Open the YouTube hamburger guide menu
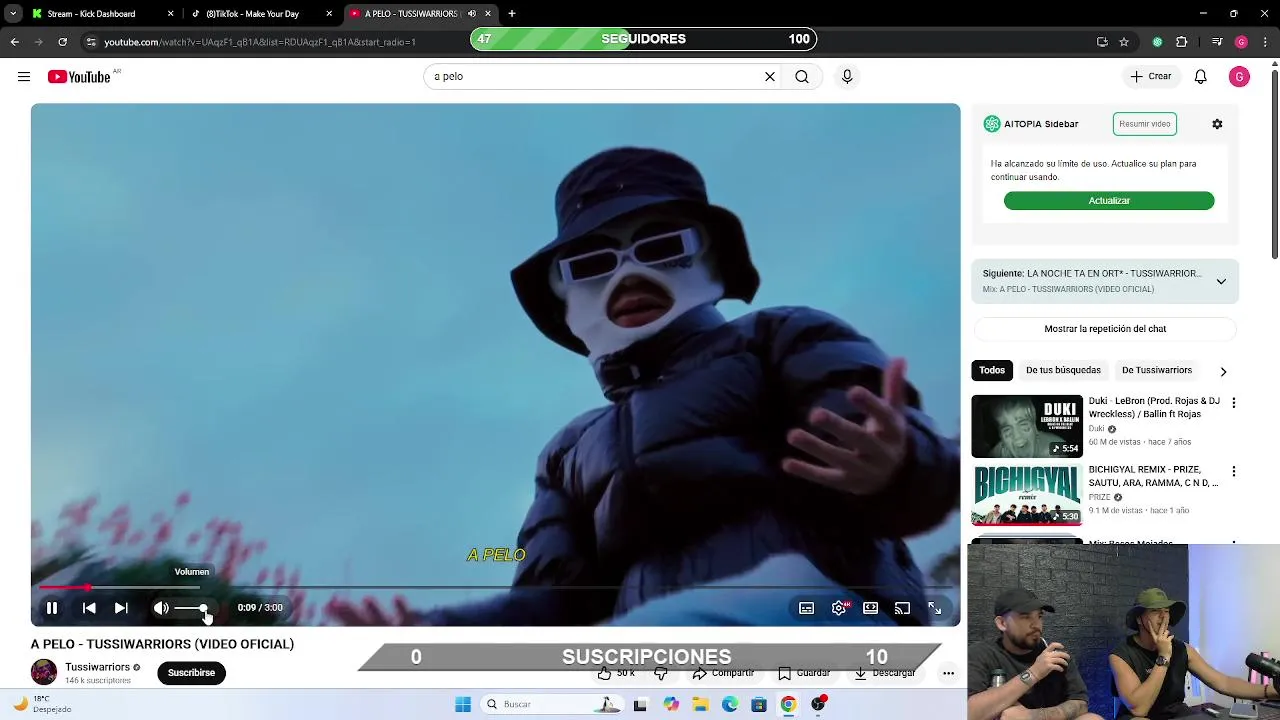 [24, 77]
